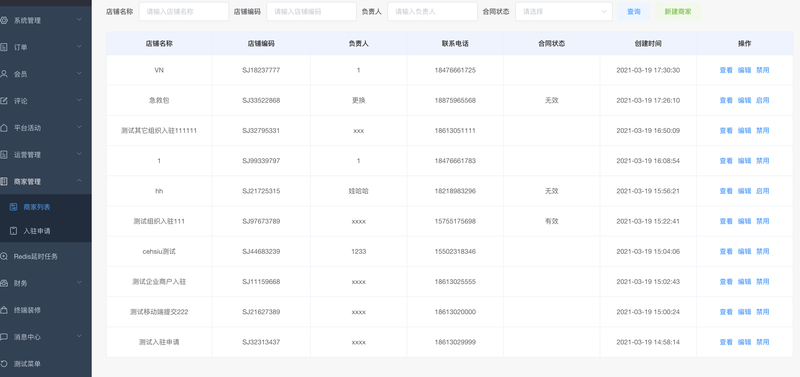Collapse the 商家管理 menu chevron
Viewport: 800px width, 377px height.
79,181
